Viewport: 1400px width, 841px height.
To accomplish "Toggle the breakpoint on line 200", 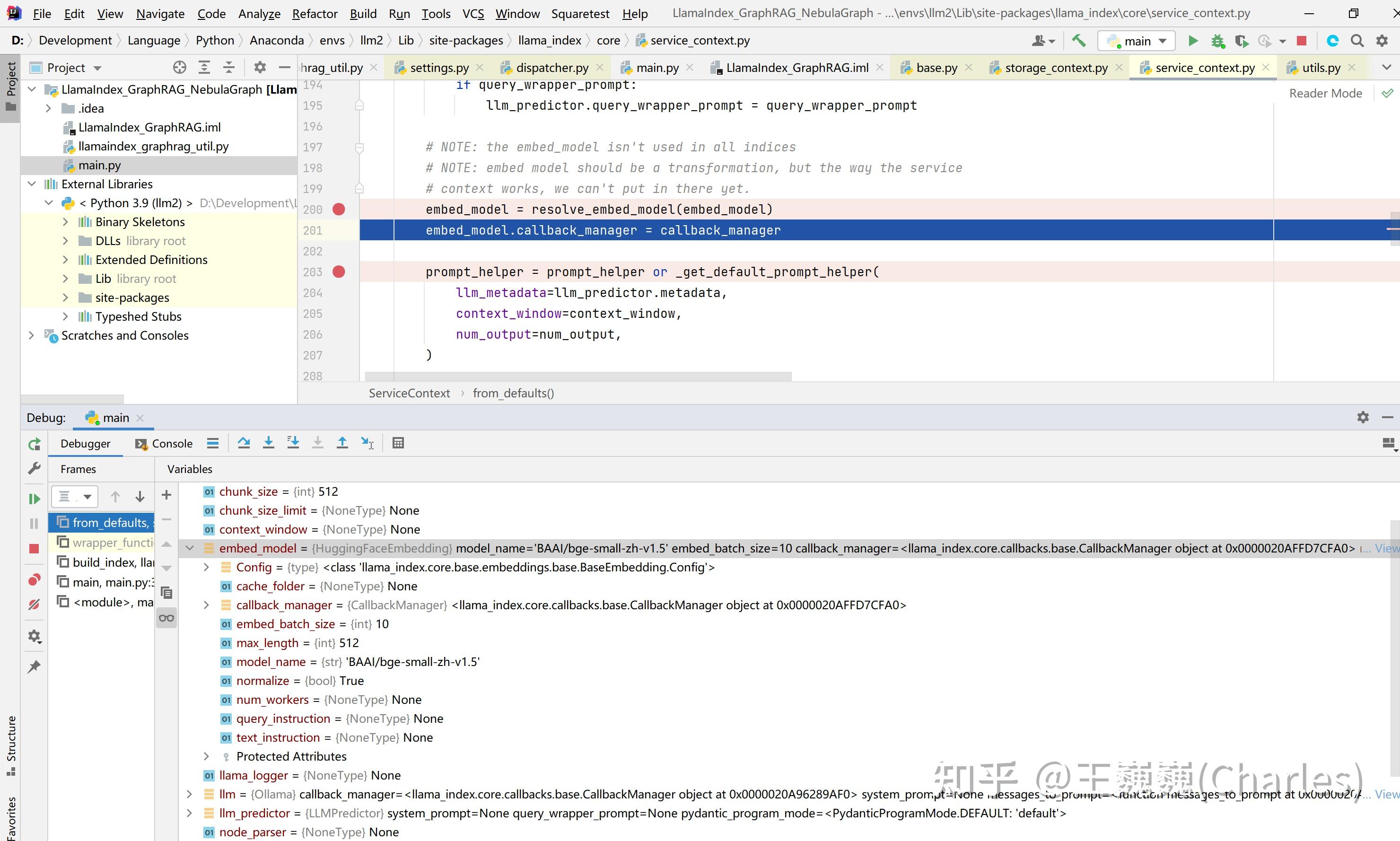I will click(x=339, y=210).
